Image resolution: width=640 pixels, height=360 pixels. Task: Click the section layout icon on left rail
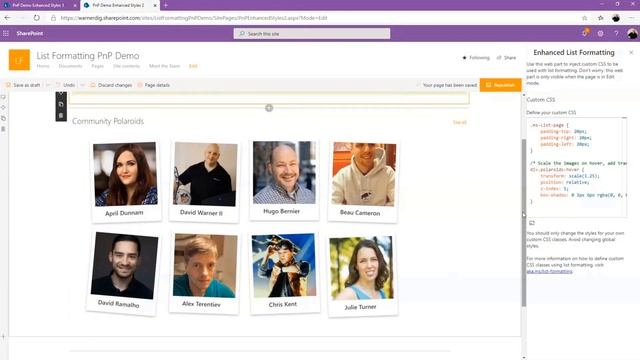click(x=3, y=97)
